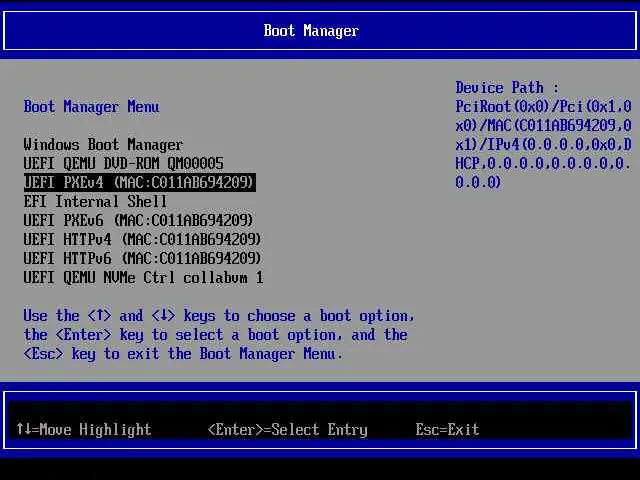Screen dimensions: 640x480
Task: Select UEFI QEMU NVMe Ctrl collabvm 1
Action: point(143,278)
